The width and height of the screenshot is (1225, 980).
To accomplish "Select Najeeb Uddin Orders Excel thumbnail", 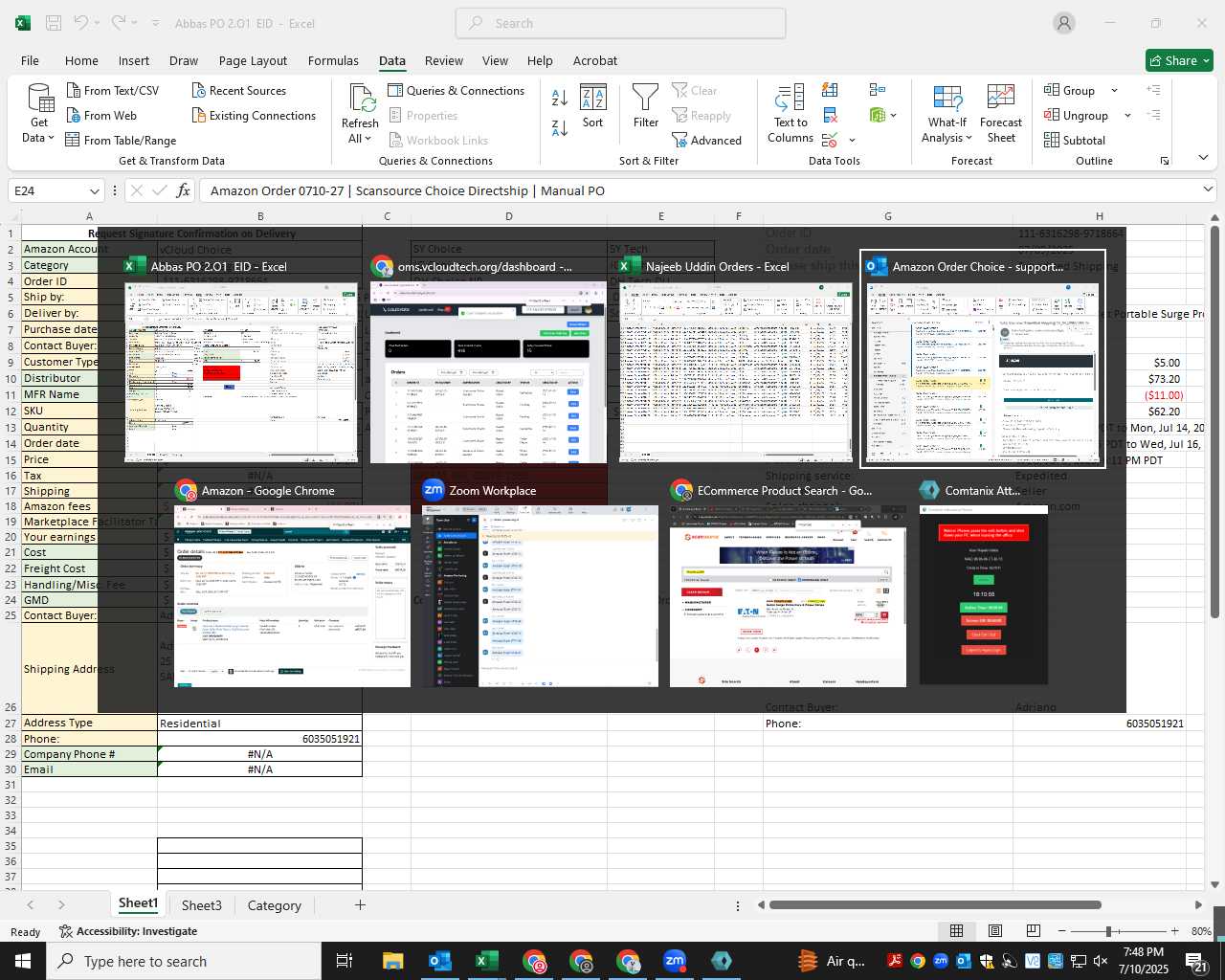I will 735,359.
